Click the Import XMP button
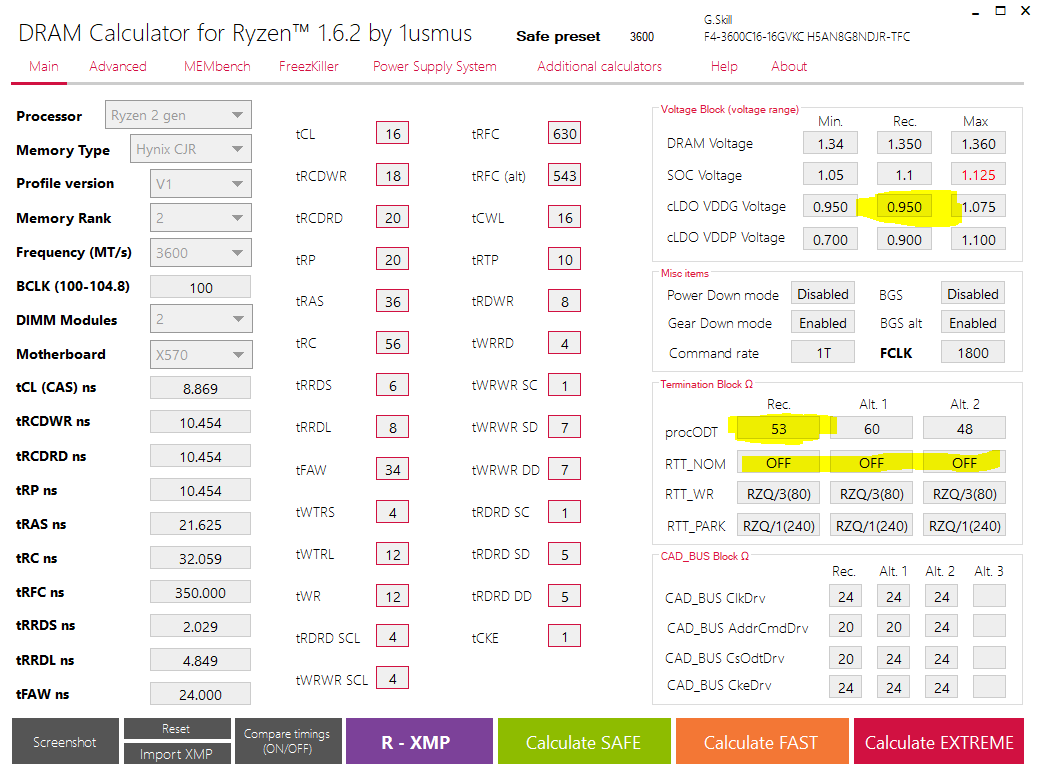This screenshot has height=776, width=1039. 175,754
